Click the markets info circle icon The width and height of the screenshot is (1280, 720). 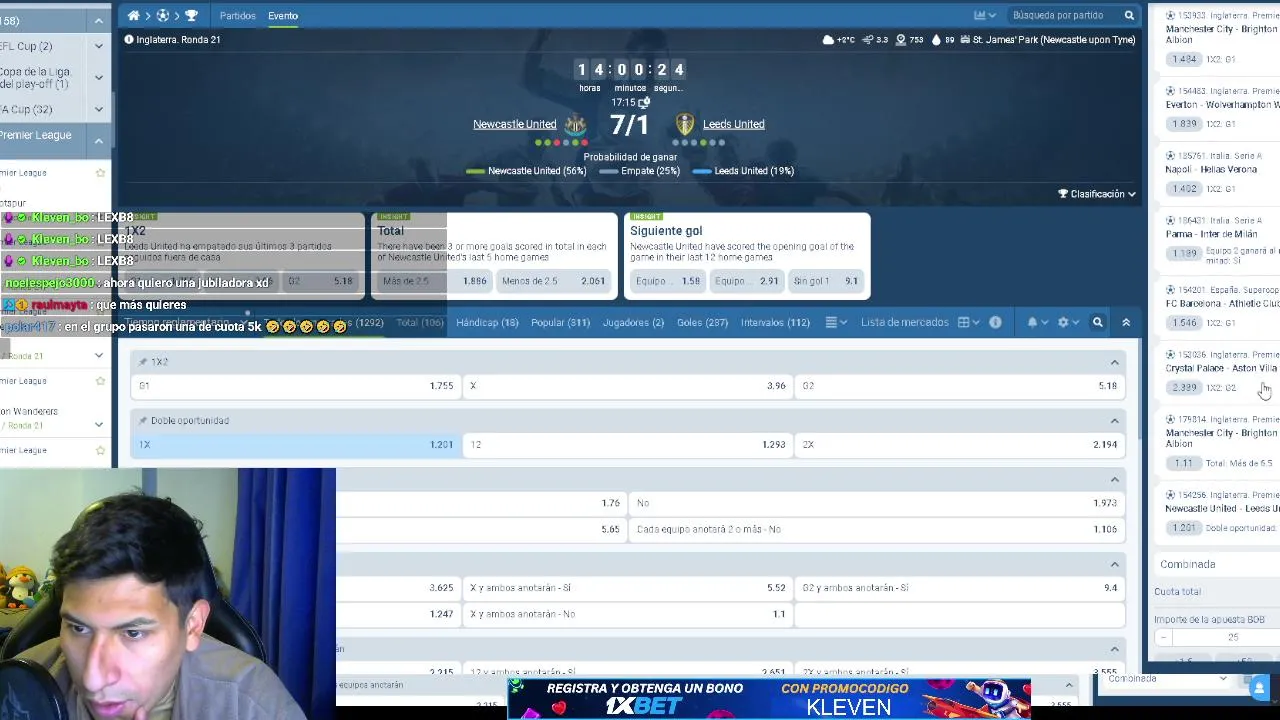[995, 323]
